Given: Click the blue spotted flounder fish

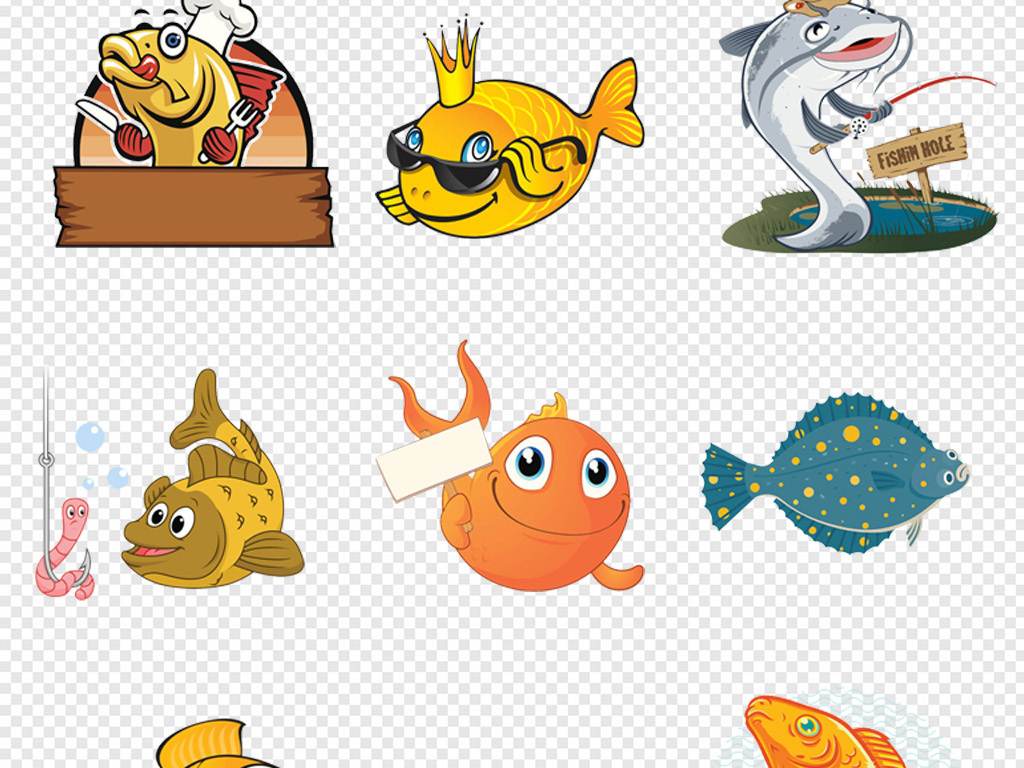Looking at the screenshot, I should click(836, 473).
